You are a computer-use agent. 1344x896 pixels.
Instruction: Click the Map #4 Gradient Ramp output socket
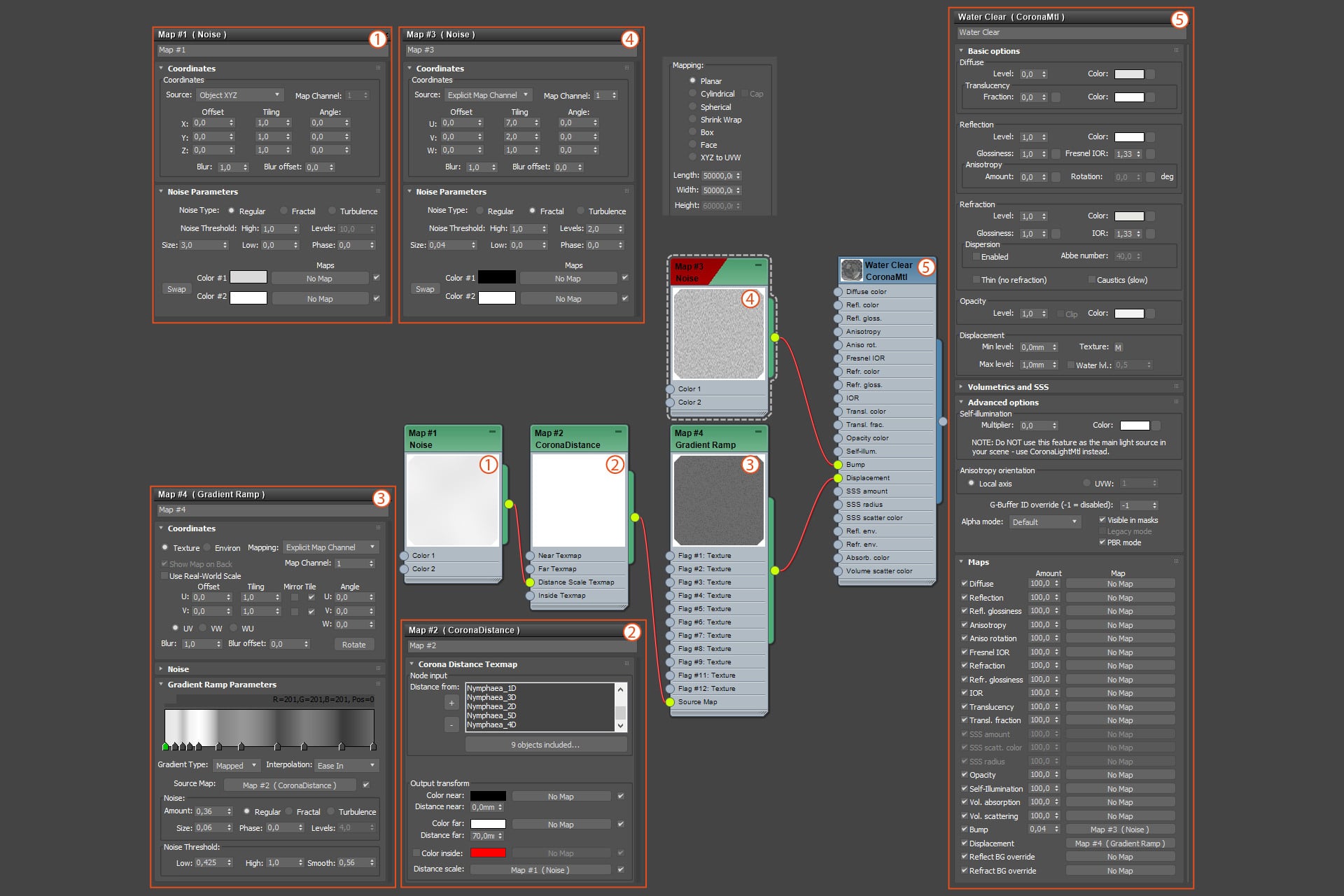click(775, 570)
